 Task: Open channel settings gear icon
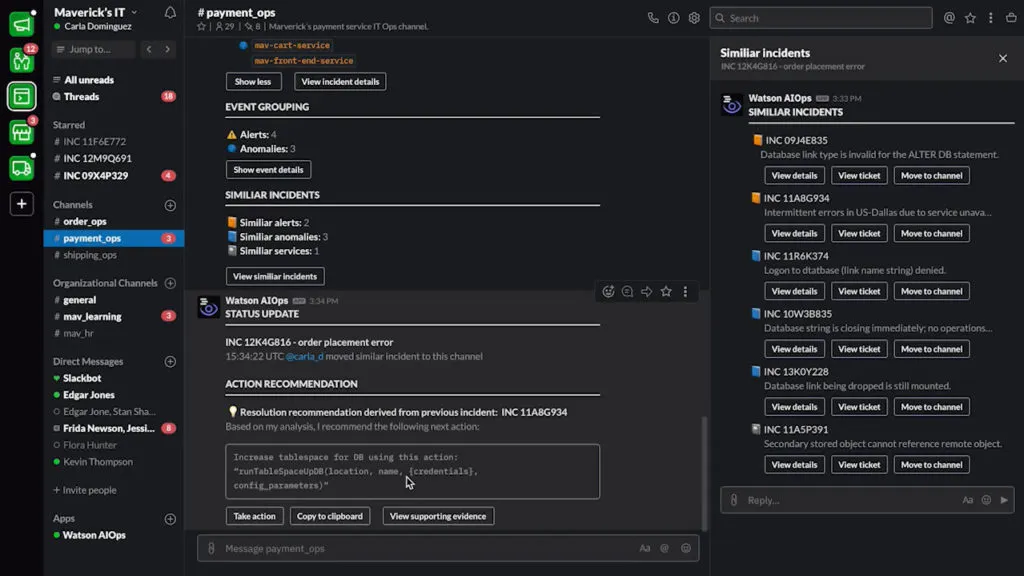694,18
